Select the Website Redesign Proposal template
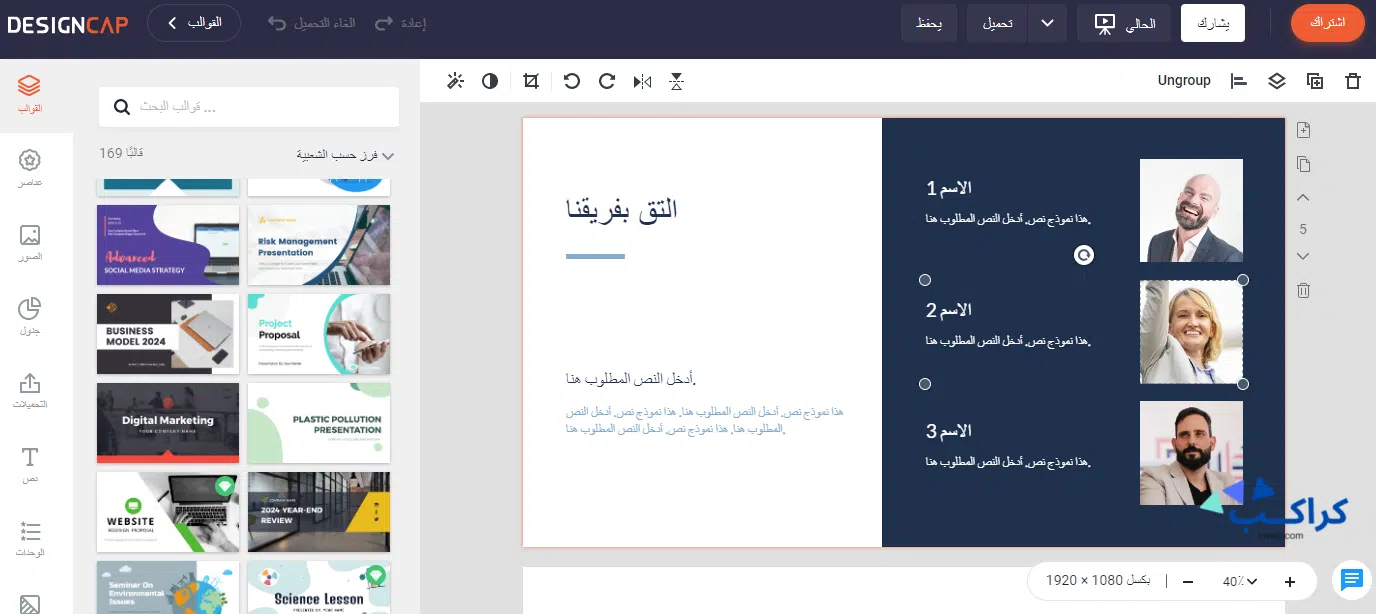Viewport: 1376px width, 614px height. tap(168, 512)
